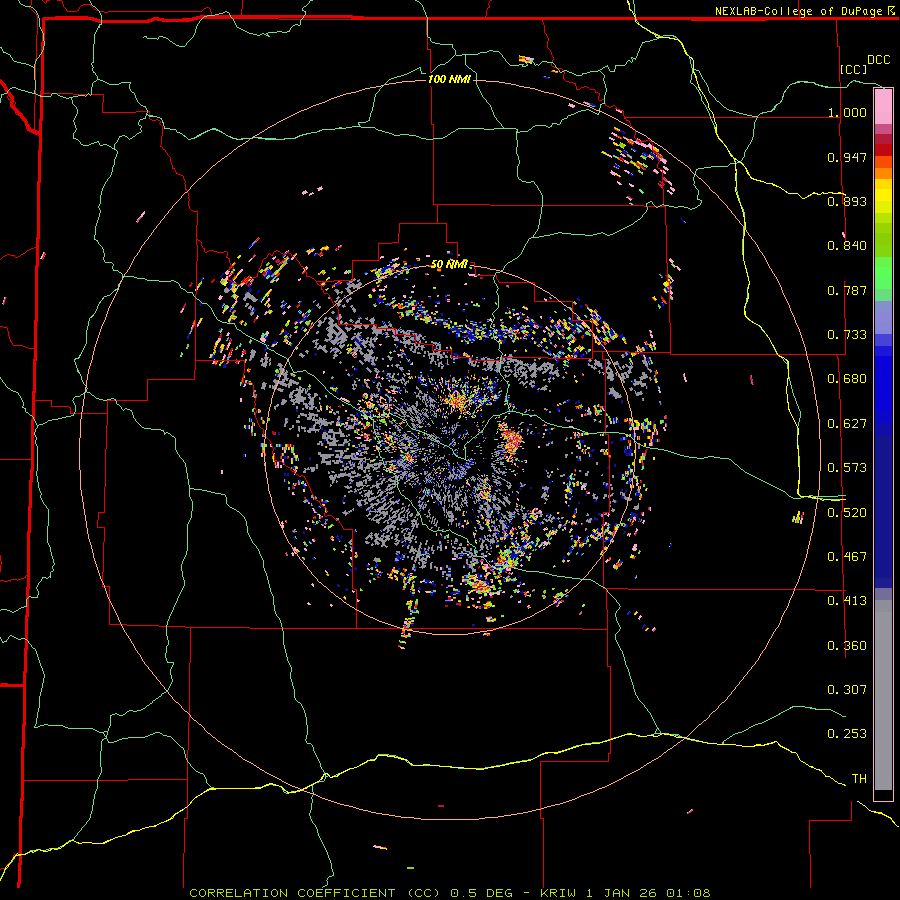Select the 0.467 legend value

(847, 557)
